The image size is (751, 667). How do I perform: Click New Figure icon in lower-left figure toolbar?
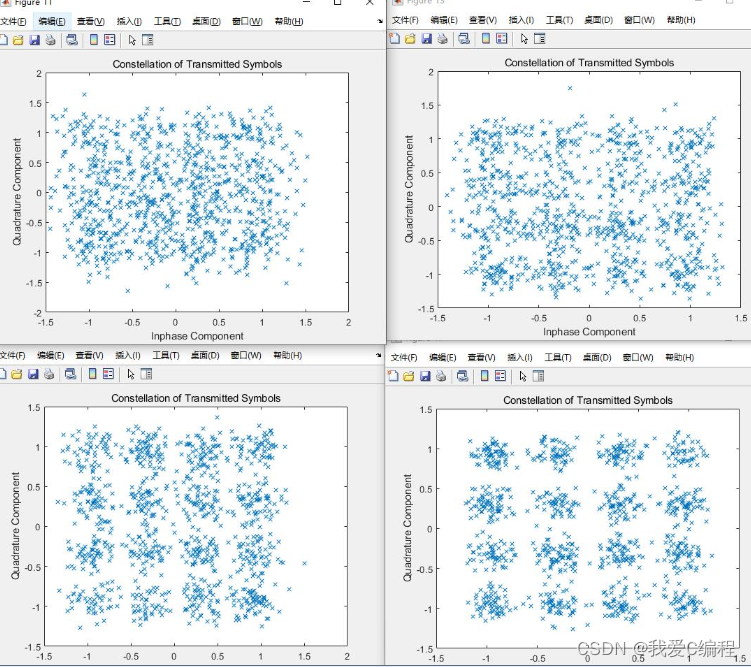tap(3, 374)
